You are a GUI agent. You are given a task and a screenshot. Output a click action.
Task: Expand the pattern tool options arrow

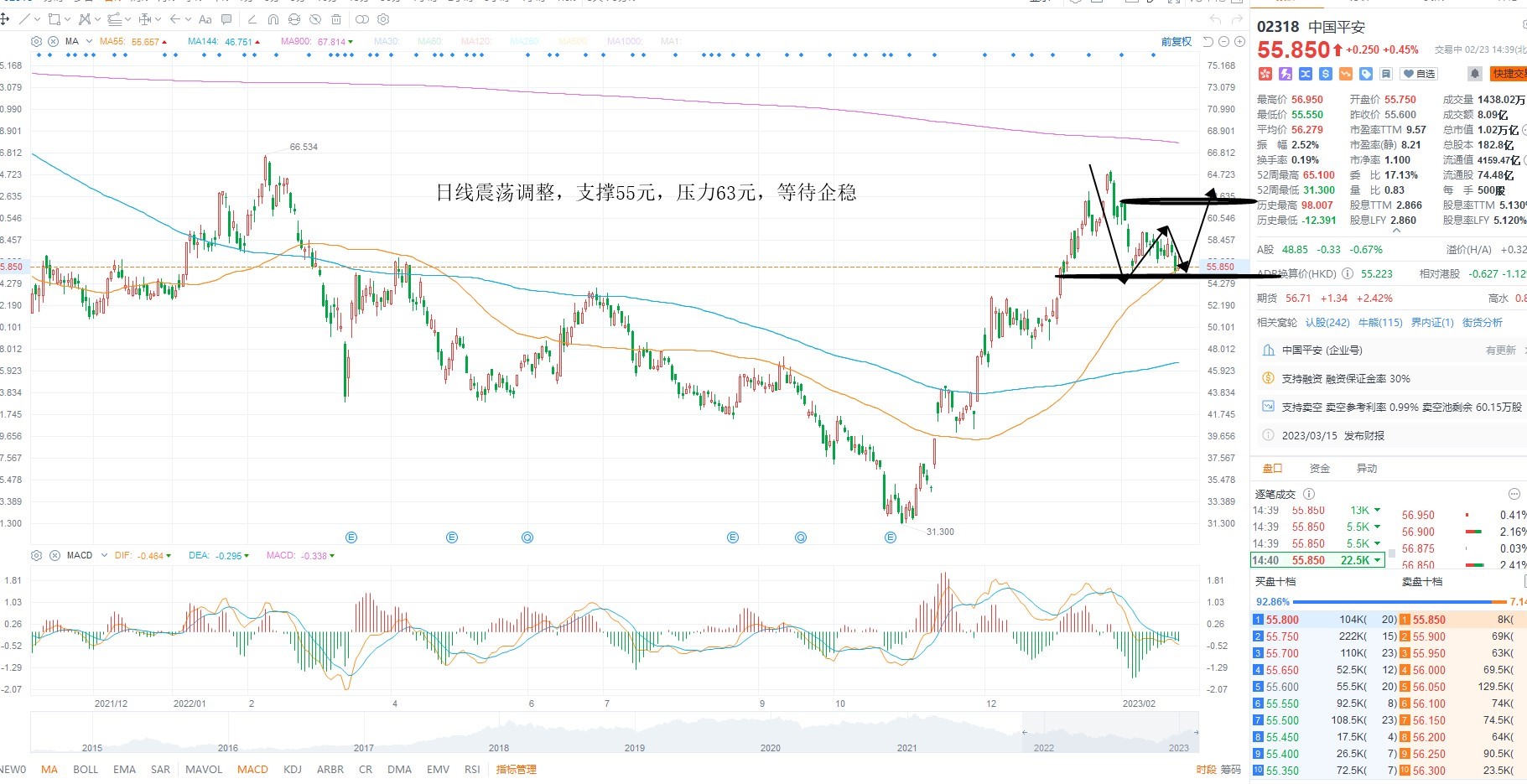97,19
